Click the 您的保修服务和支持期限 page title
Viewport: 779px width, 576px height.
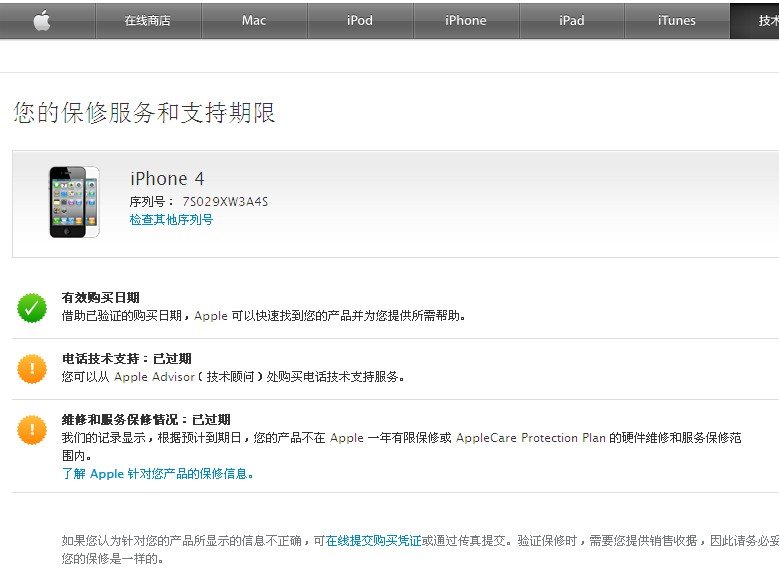click(144, 113)
